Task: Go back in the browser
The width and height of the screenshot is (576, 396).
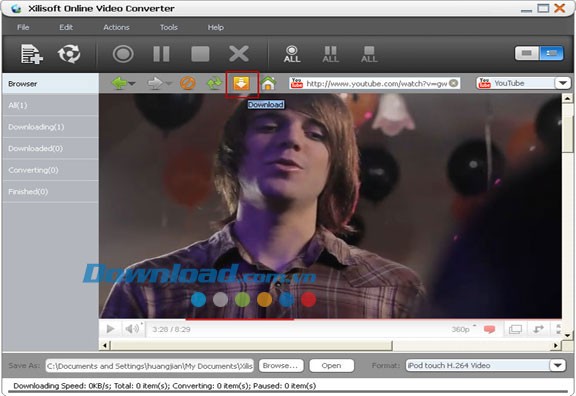Action: [x=119, y=83]
